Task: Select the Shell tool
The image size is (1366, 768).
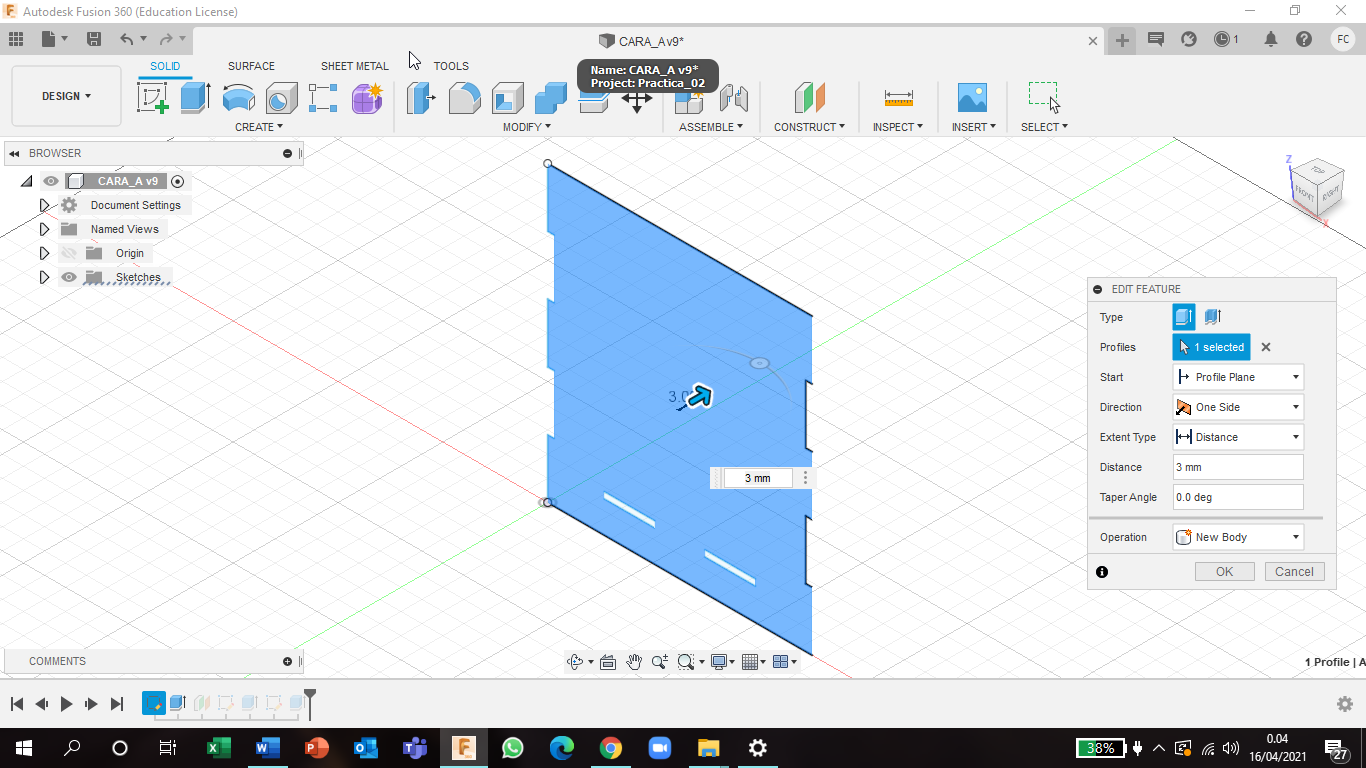Action: pyautogui.click(x=507, y=98)
